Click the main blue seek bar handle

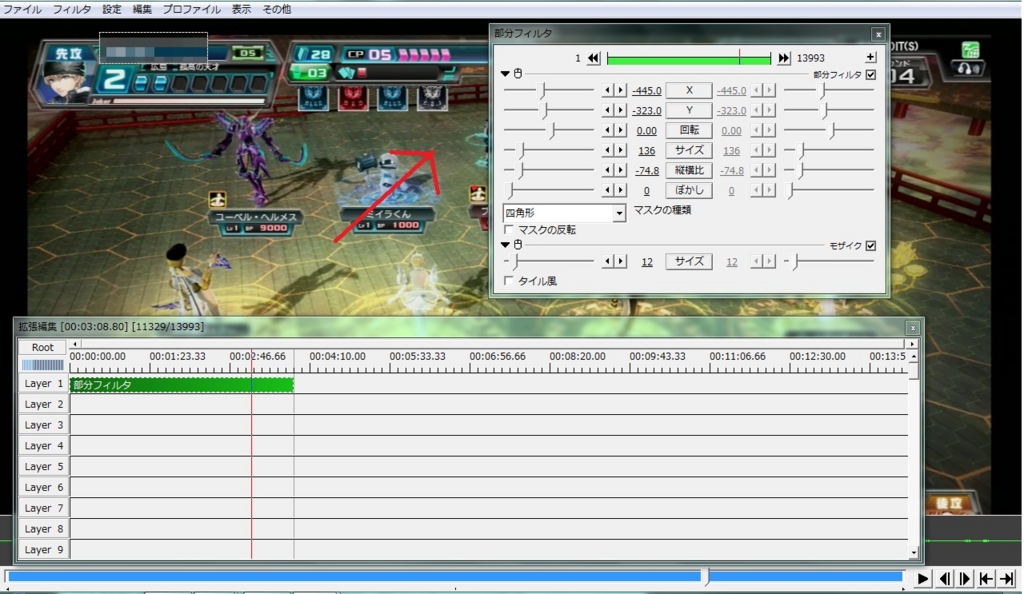[705, 576]
